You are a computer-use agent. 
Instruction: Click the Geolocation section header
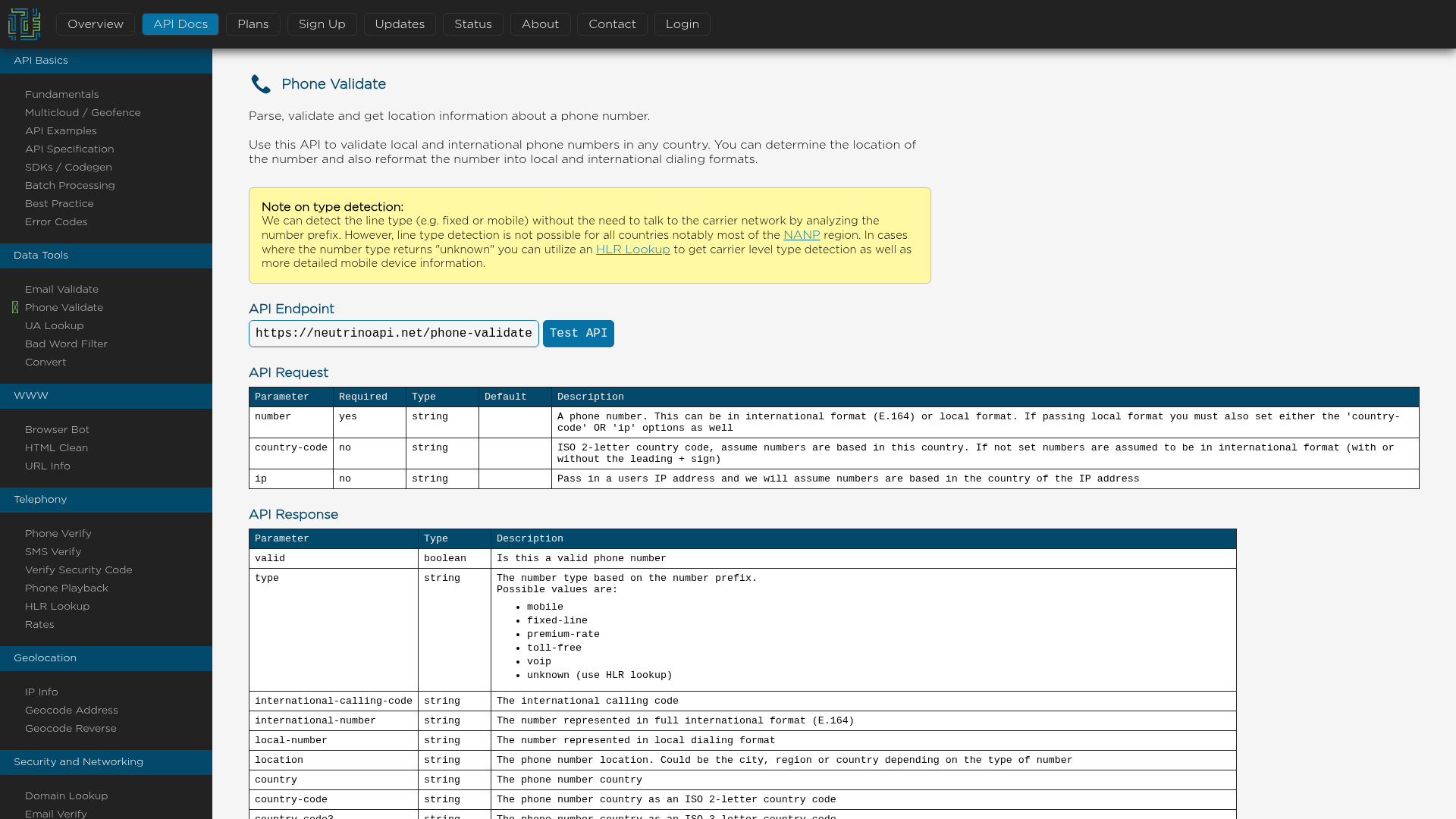pos(106,658)
